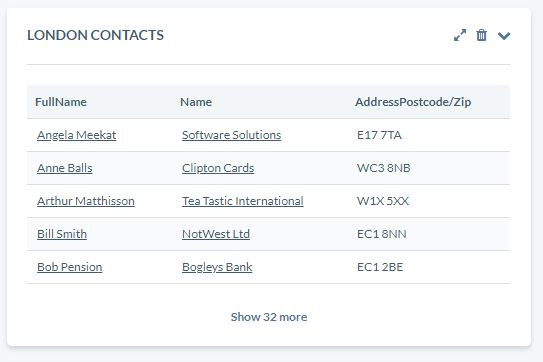
Task: Open the Software Solutions company link
Action: (x=232, y=135)
